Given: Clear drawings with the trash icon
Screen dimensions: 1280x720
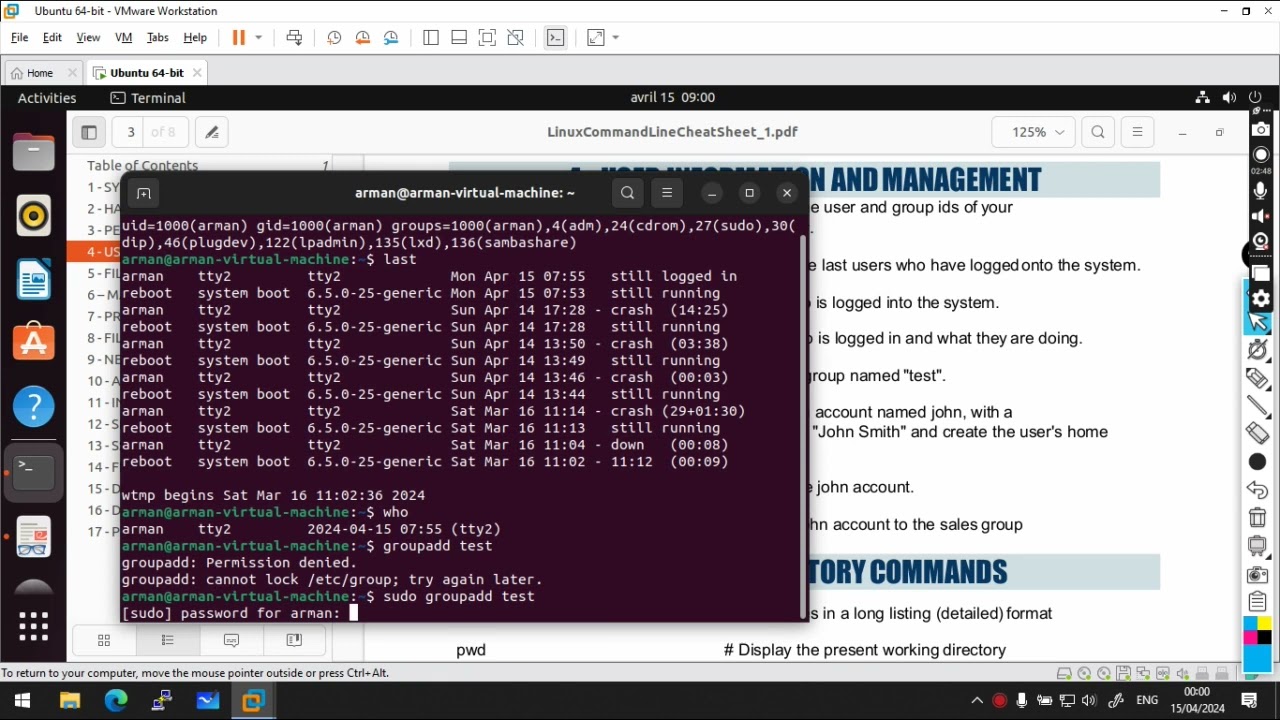Looking at the screenshot, I should point(1258,518).
